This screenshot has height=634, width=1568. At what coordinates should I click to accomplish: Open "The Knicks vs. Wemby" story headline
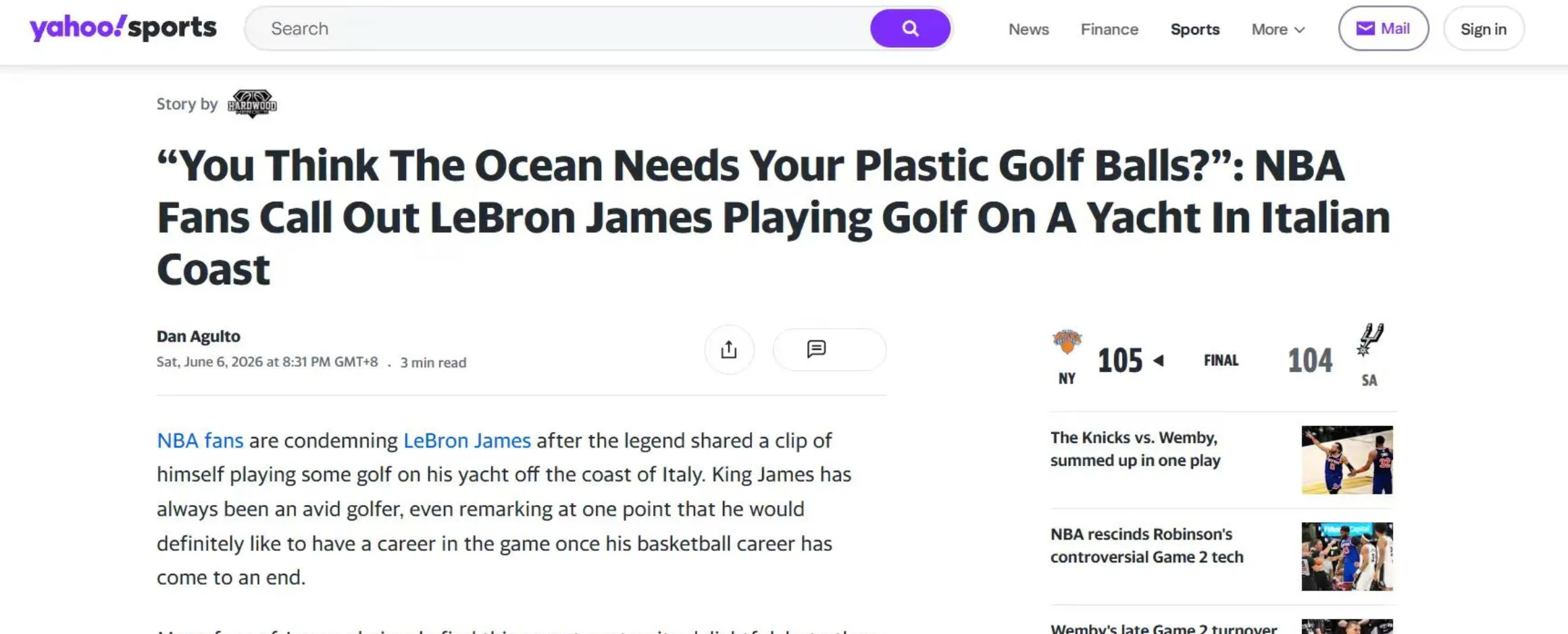click(1135, 449)
